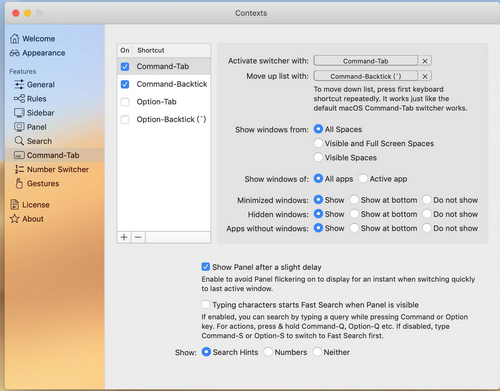The height and width of the screenshot is (391, 500).
Task: Open the About page
Action: coord(33,219)
